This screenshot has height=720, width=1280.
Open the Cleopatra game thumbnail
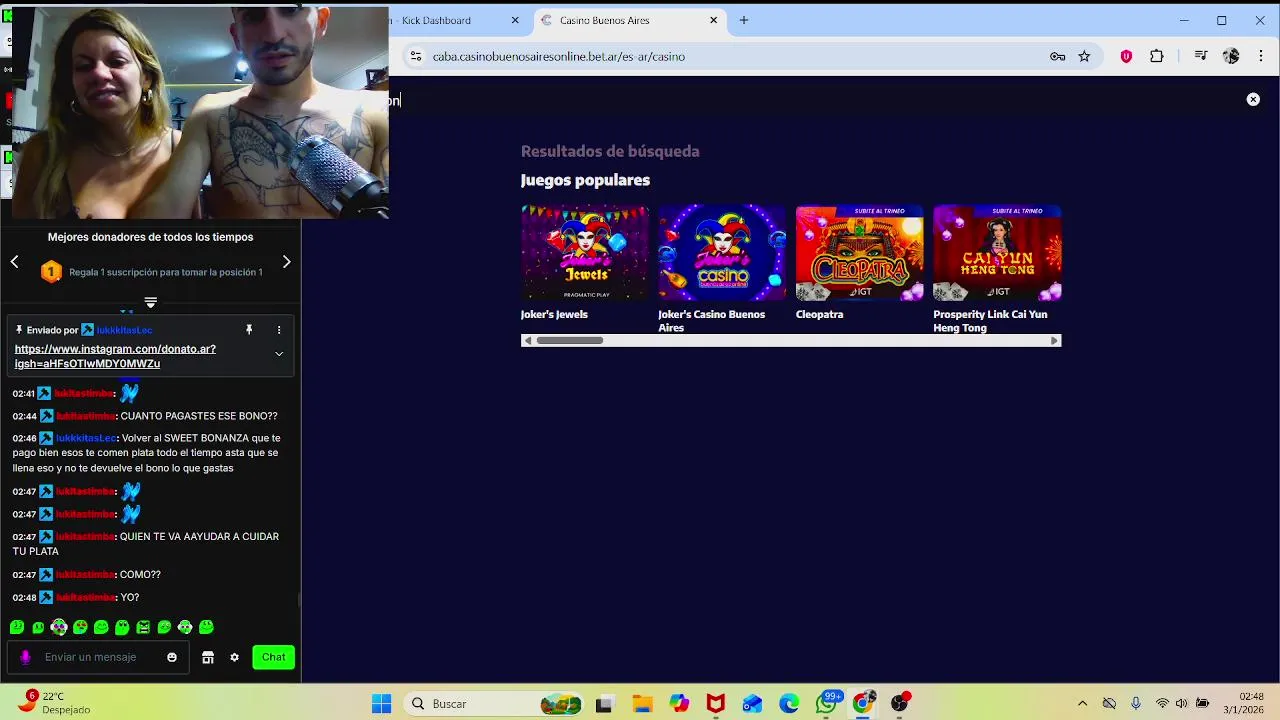point(860,253)
